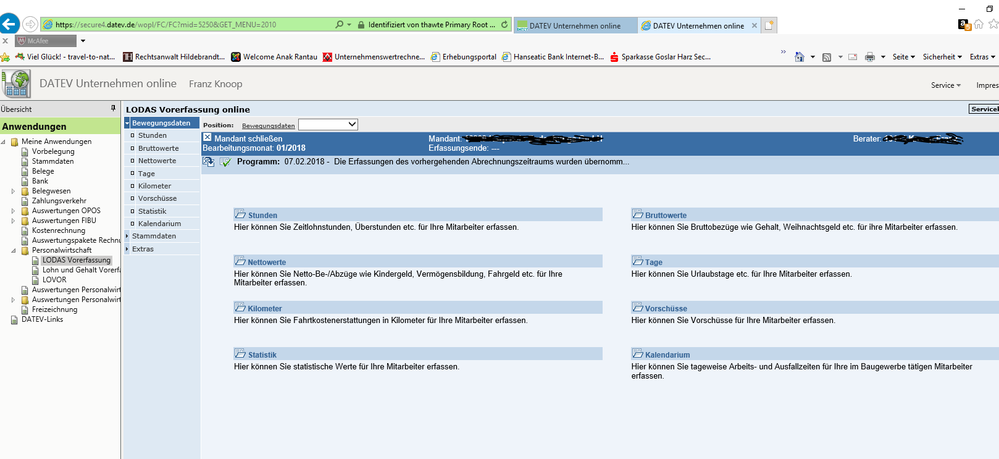This screenshot has height=459, width=999.
Task: Click folder icon of the Nettowerte tile
Action: [x=240, y=261]
